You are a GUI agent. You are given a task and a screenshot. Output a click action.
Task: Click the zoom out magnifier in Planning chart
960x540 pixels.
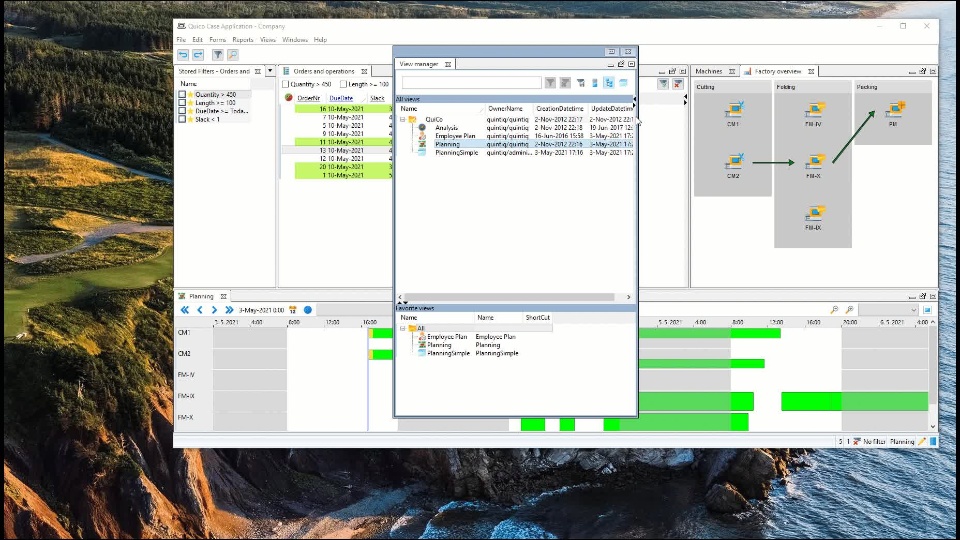click(834, 310)
